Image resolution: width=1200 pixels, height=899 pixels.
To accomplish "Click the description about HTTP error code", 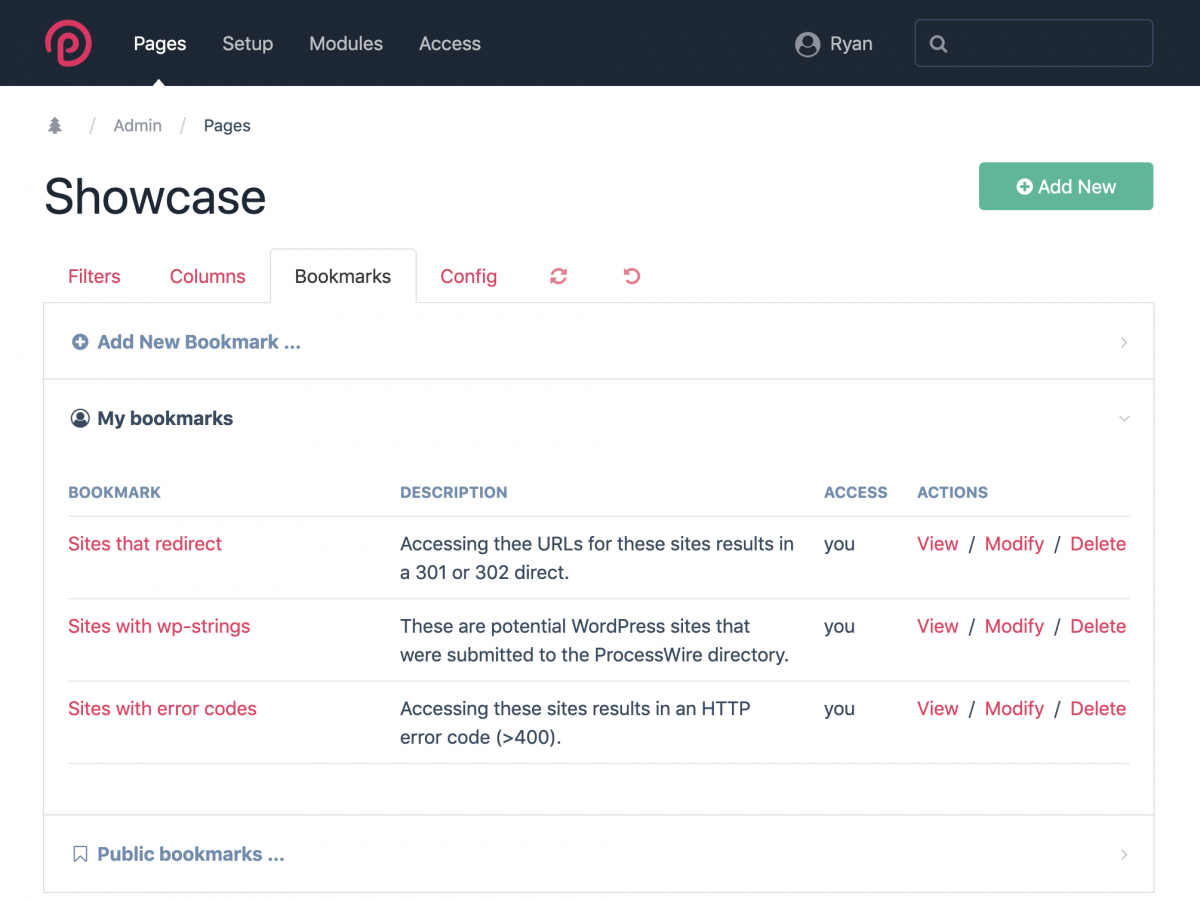I will pyautogui.click(x=576, y=723).
